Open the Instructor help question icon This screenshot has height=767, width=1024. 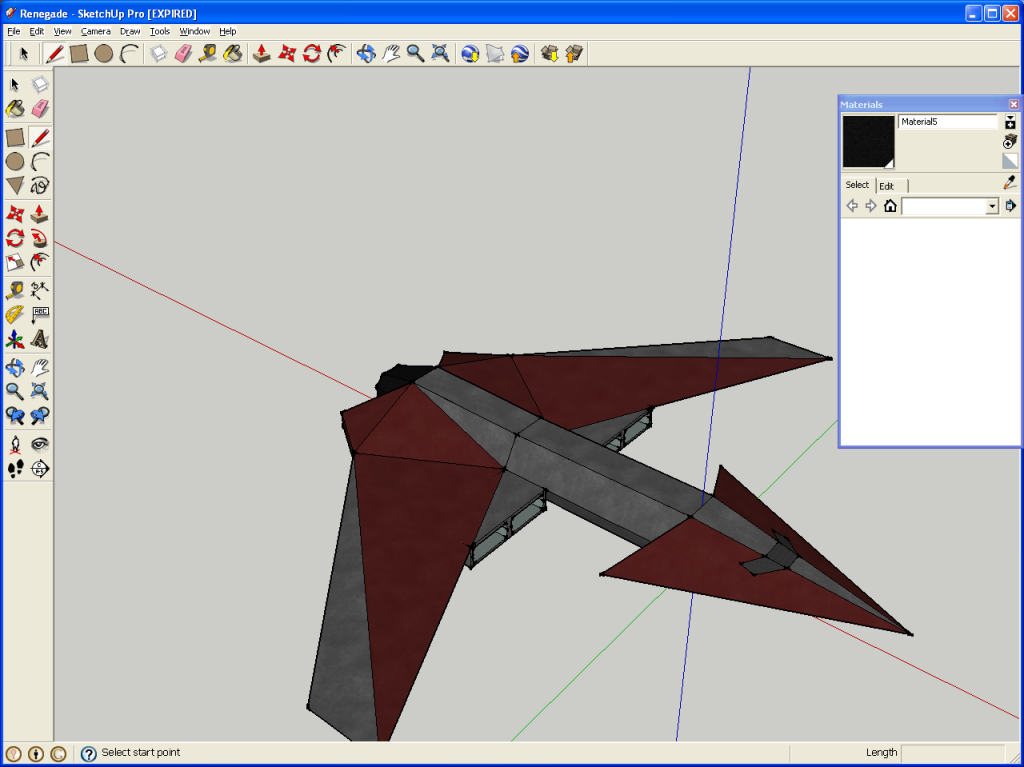click(88, 753)
